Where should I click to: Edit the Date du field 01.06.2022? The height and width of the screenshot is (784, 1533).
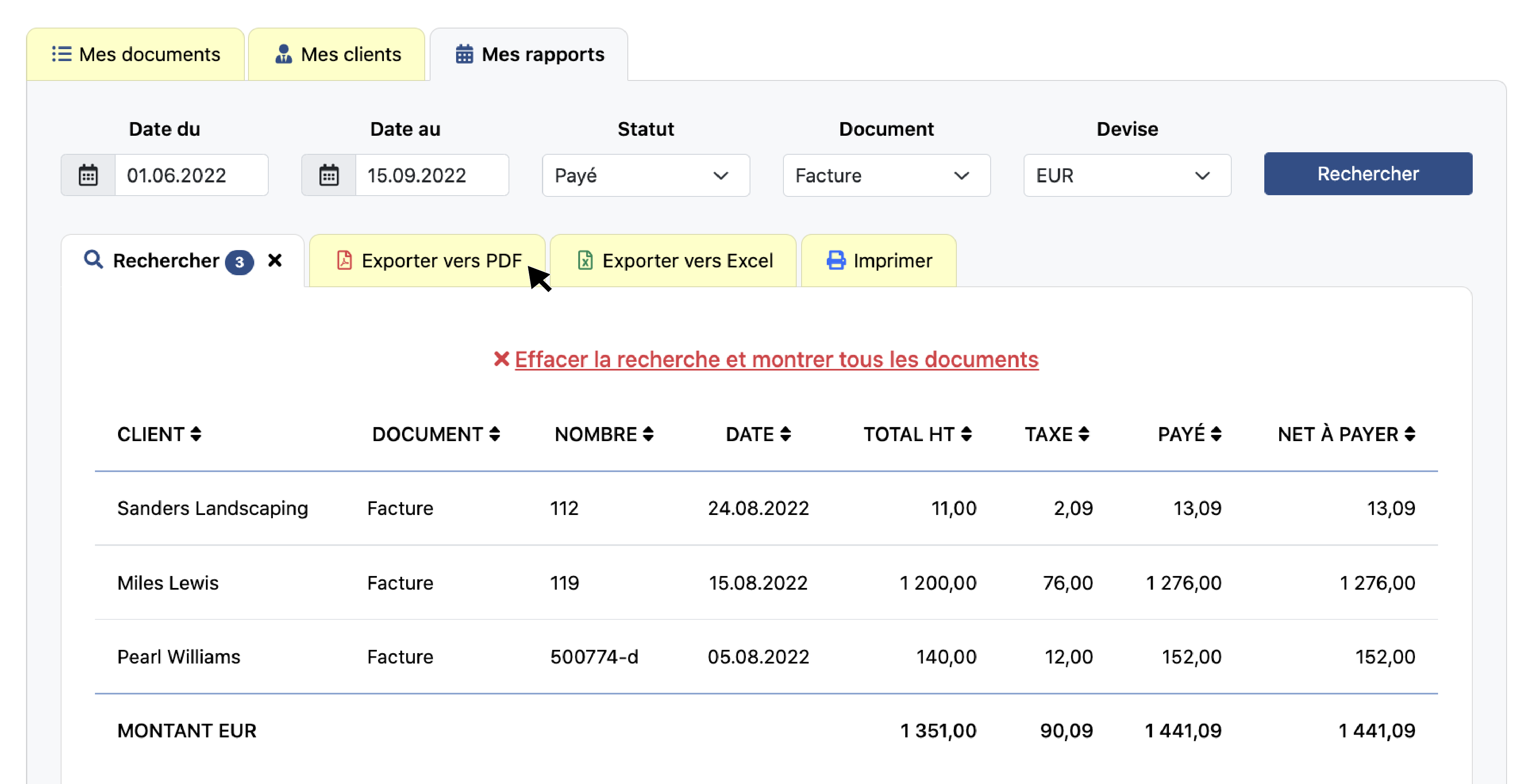coord(191,175)
